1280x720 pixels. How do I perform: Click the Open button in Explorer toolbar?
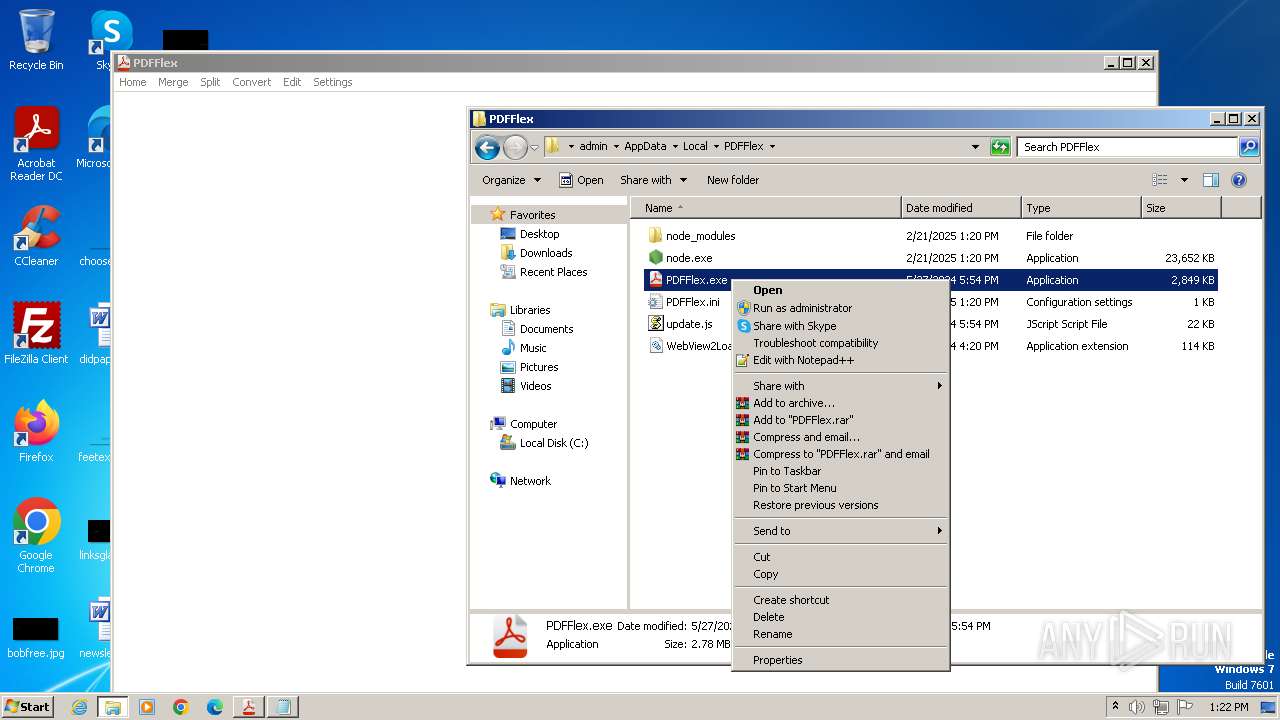[581, 180]
